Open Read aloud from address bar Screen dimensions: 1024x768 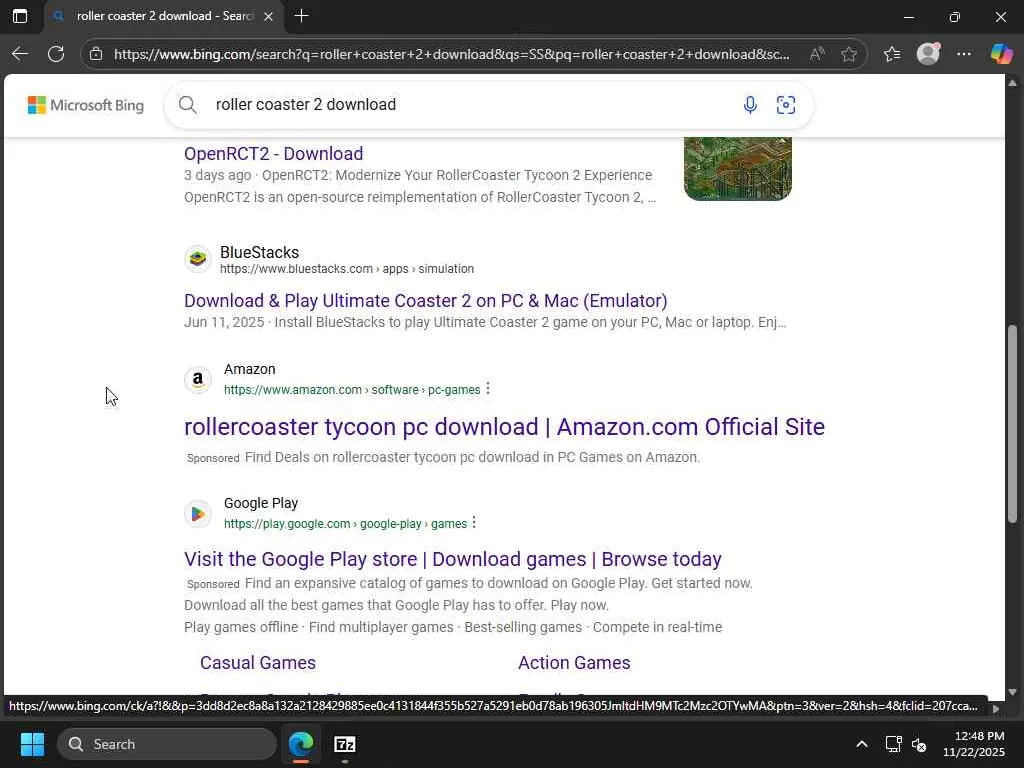tap(816, 54)
